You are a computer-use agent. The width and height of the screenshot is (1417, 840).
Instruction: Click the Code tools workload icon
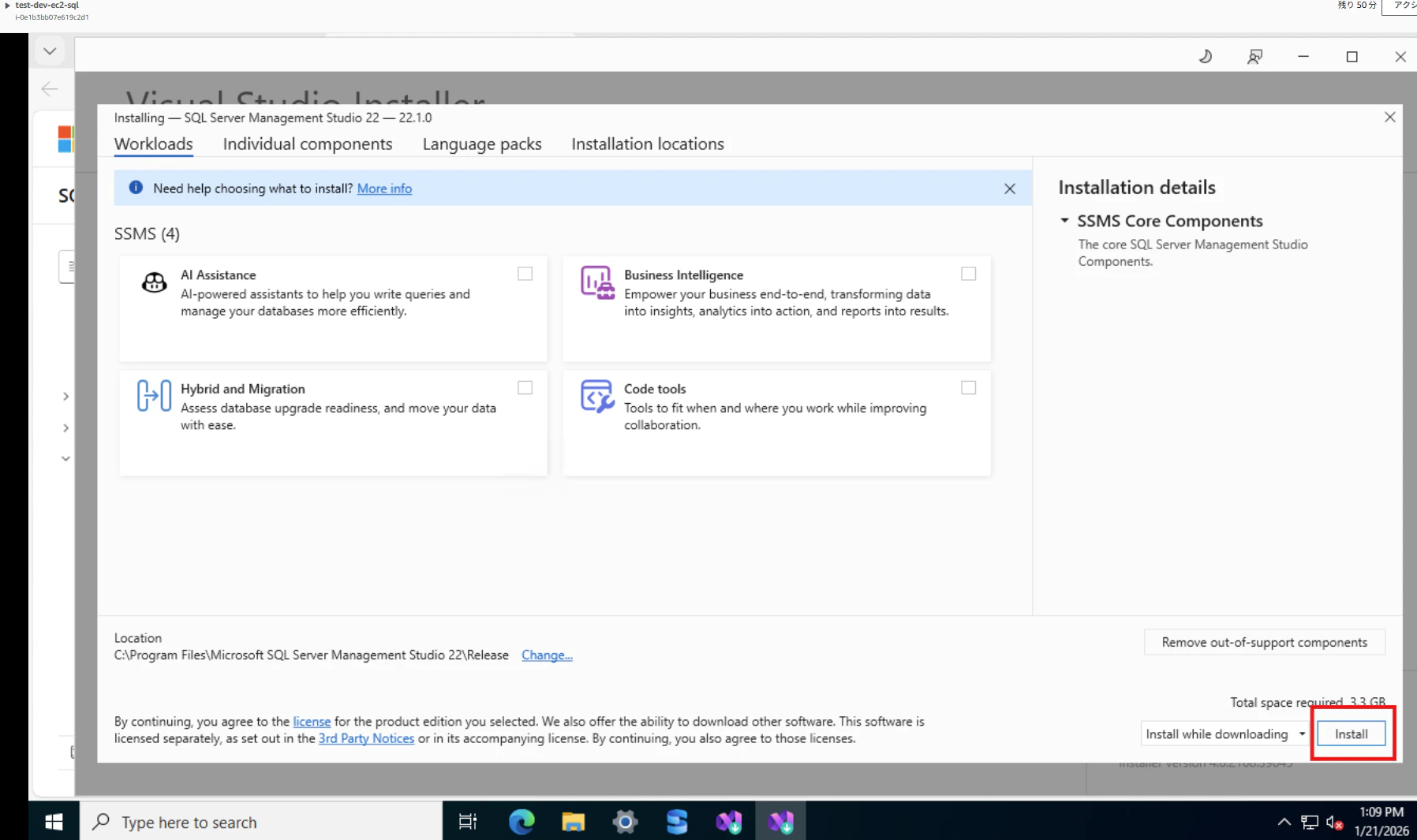pos(597,396)
